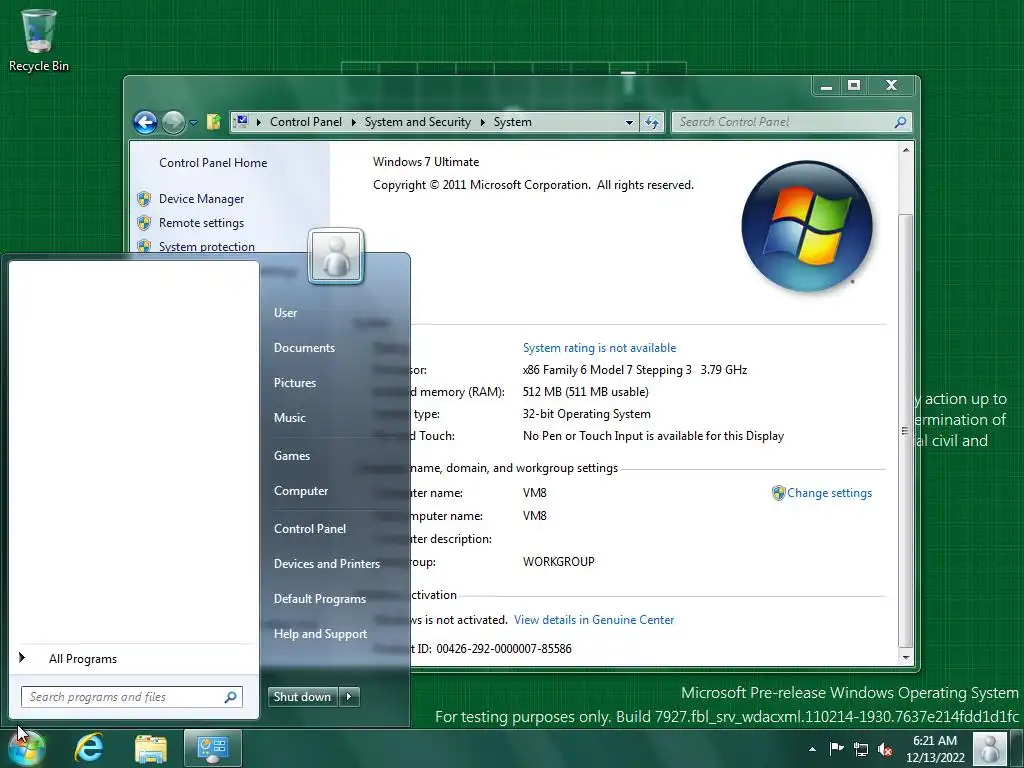
Task: Click the user account picture in Start menu
Action: [x=336, y=256]
